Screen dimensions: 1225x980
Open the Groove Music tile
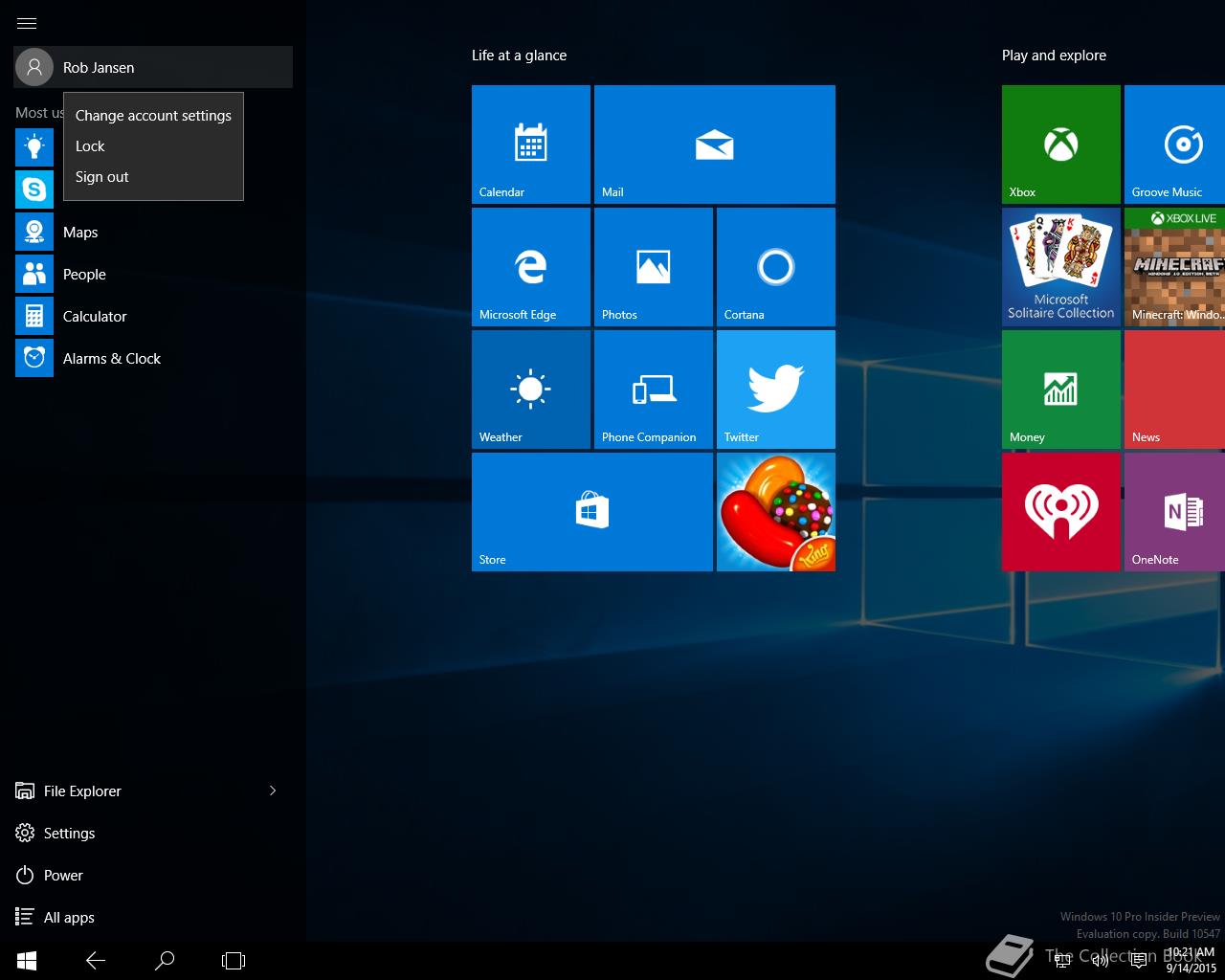(x=1175, y=145)
